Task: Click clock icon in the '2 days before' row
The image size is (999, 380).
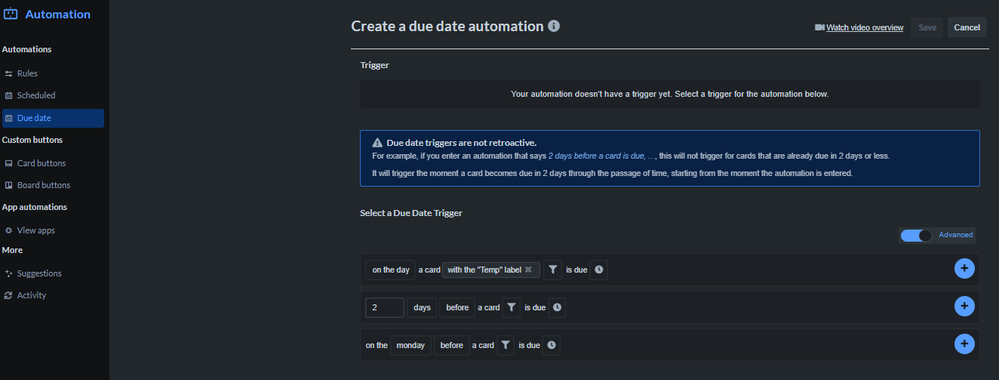Action: (557, 307)
